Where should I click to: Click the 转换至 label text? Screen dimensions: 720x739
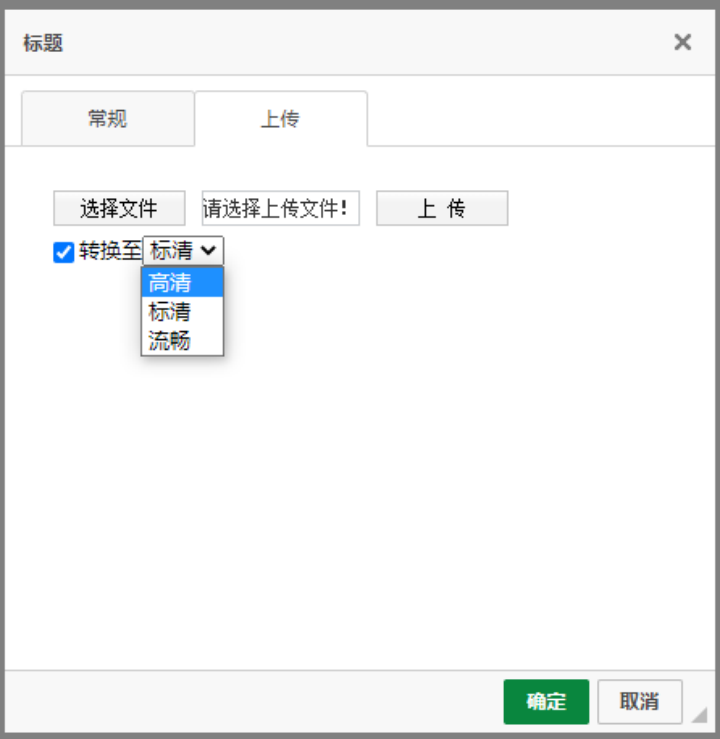(110, 251)
